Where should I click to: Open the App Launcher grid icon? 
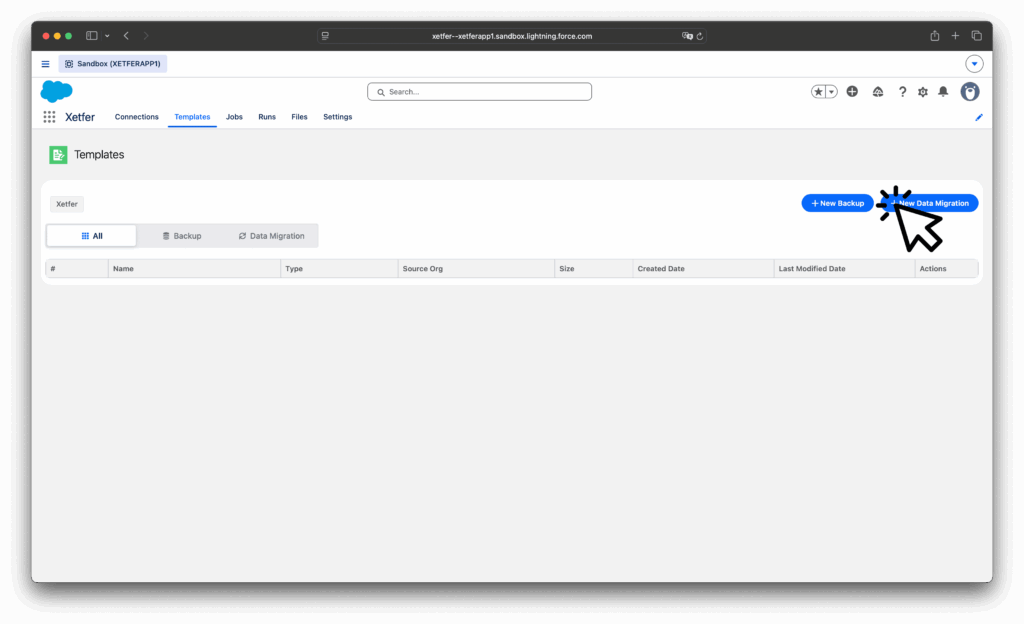(x=49, y=117)
